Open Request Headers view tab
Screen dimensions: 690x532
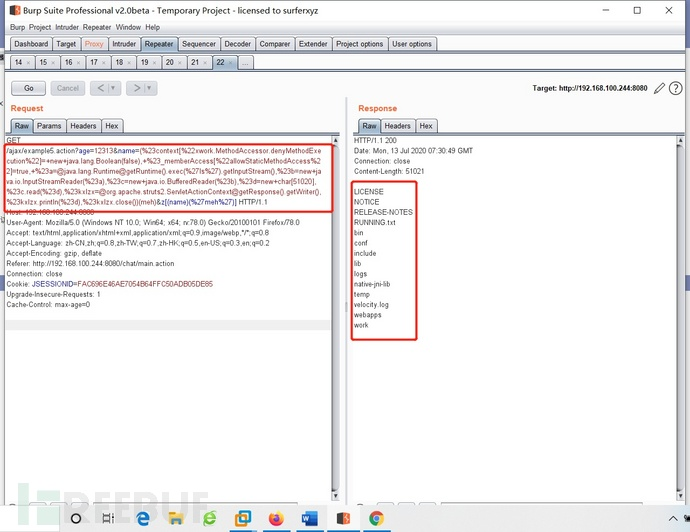(83, 126)
